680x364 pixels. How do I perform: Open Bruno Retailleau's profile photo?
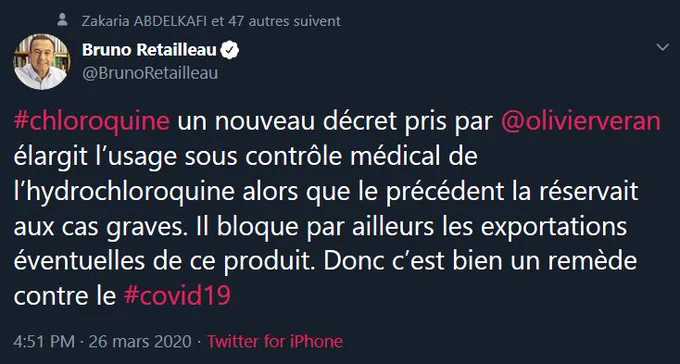tap(42, 61)
